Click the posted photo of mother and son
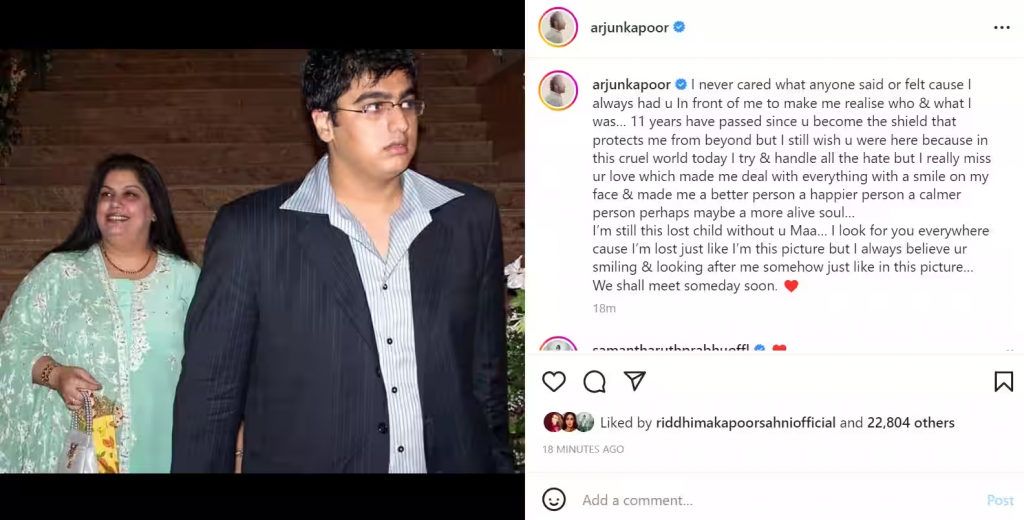 click(262, 261)
